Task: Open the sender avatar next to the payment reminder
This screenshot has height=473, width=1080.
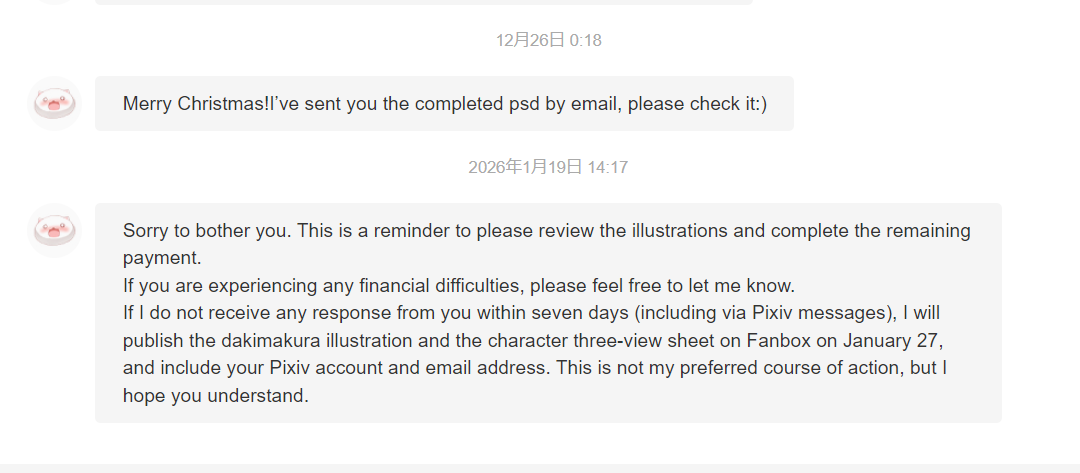Action: [54, 230]
